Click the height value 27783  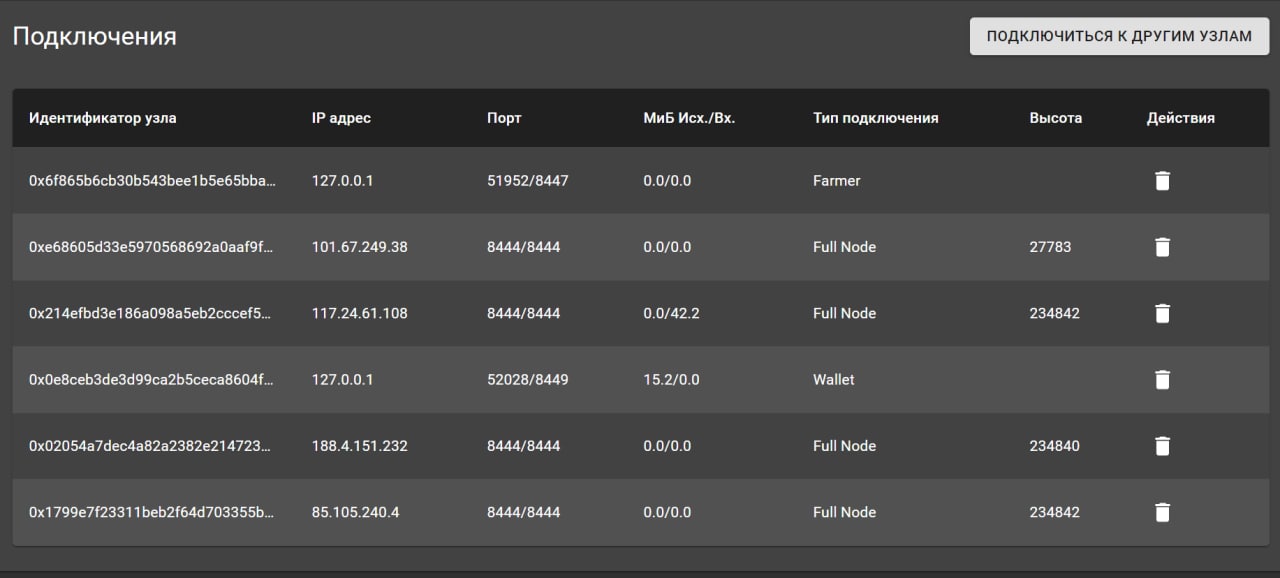[1050, 247]
